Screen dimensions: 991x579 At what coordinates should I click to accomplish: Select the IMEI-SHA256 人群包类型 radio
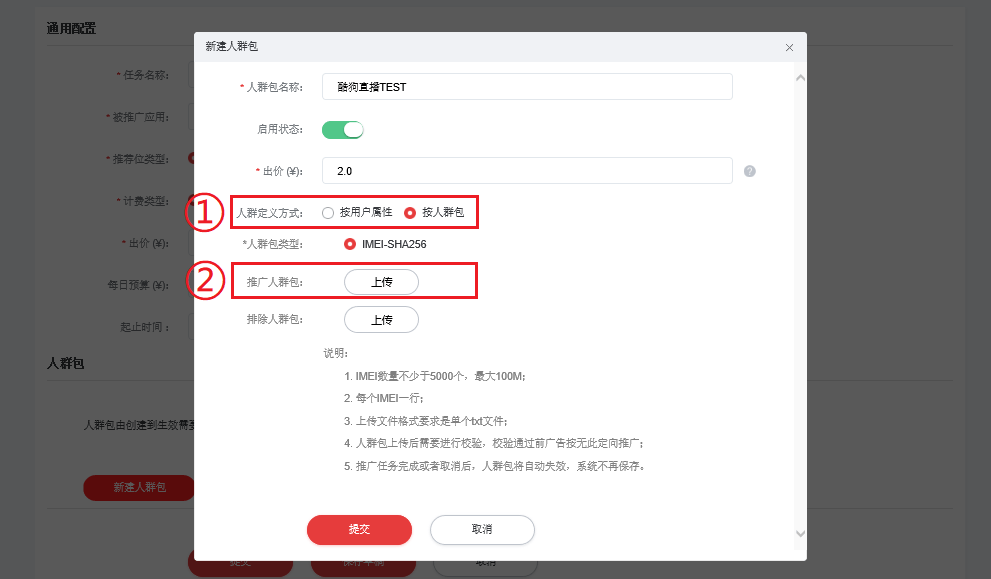click(x=351, y=243)
